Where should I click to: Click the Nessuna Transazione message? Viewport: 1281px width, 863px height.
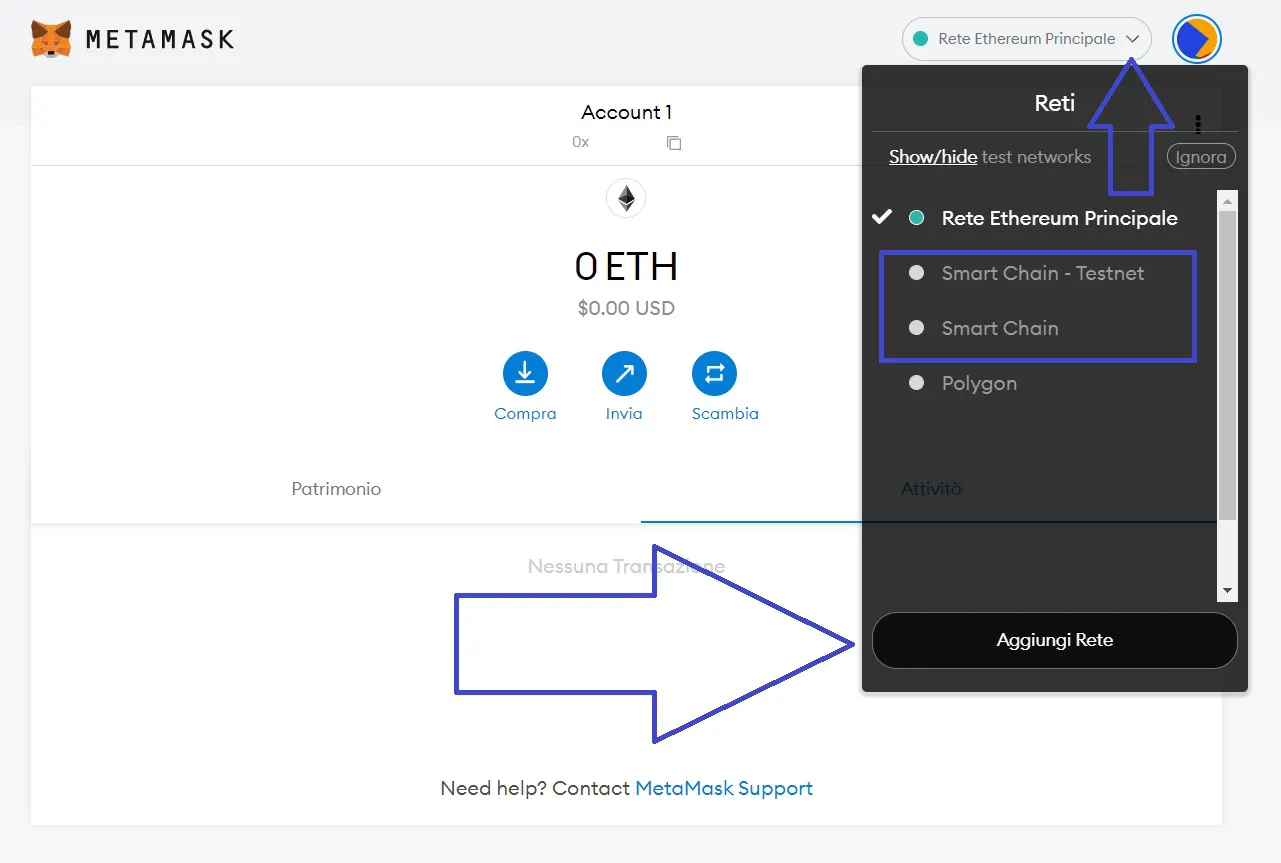click(x=626, y=567)
